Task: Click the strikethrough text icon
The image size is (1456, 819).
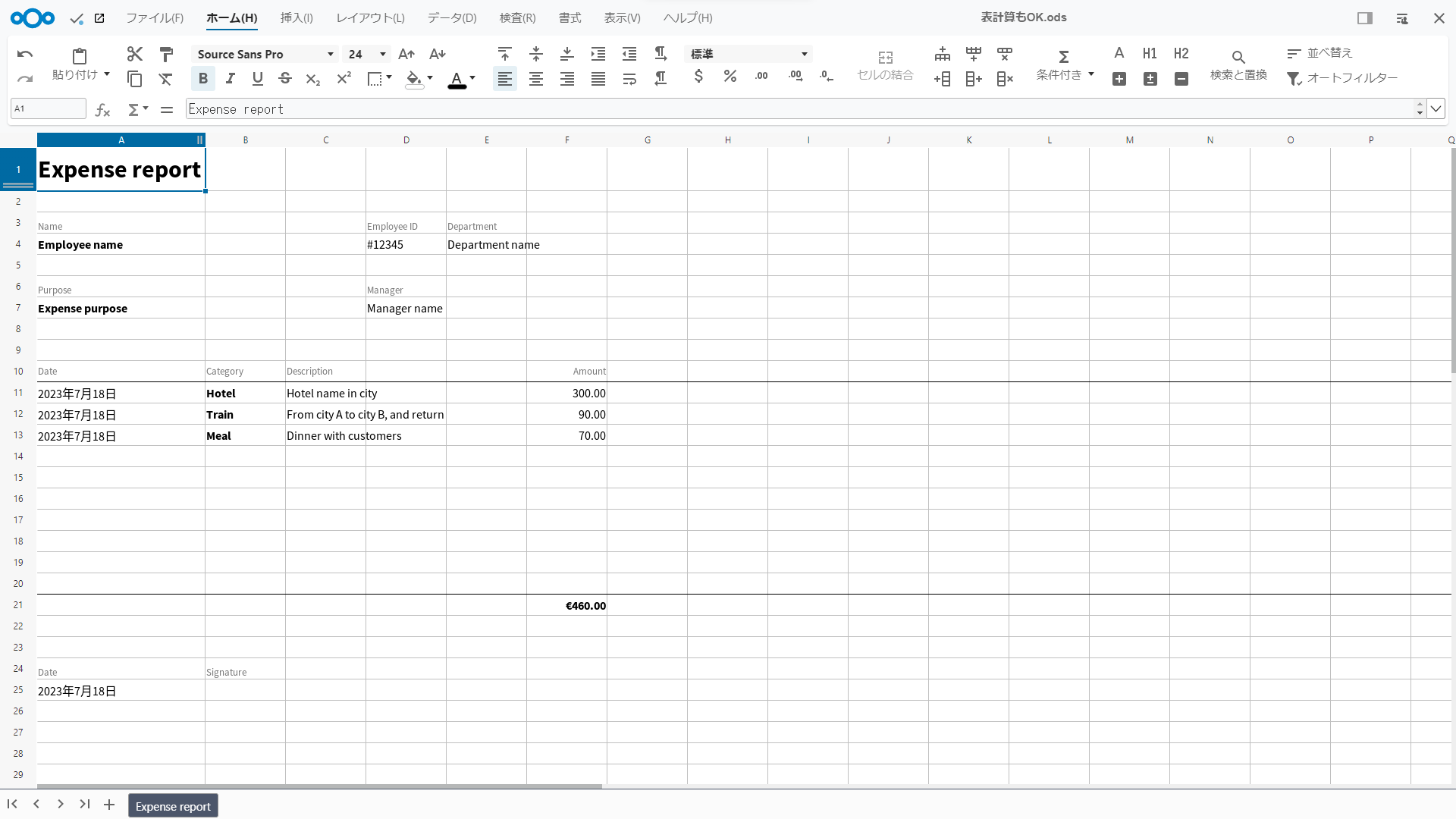Action: (x=285, y=78)
